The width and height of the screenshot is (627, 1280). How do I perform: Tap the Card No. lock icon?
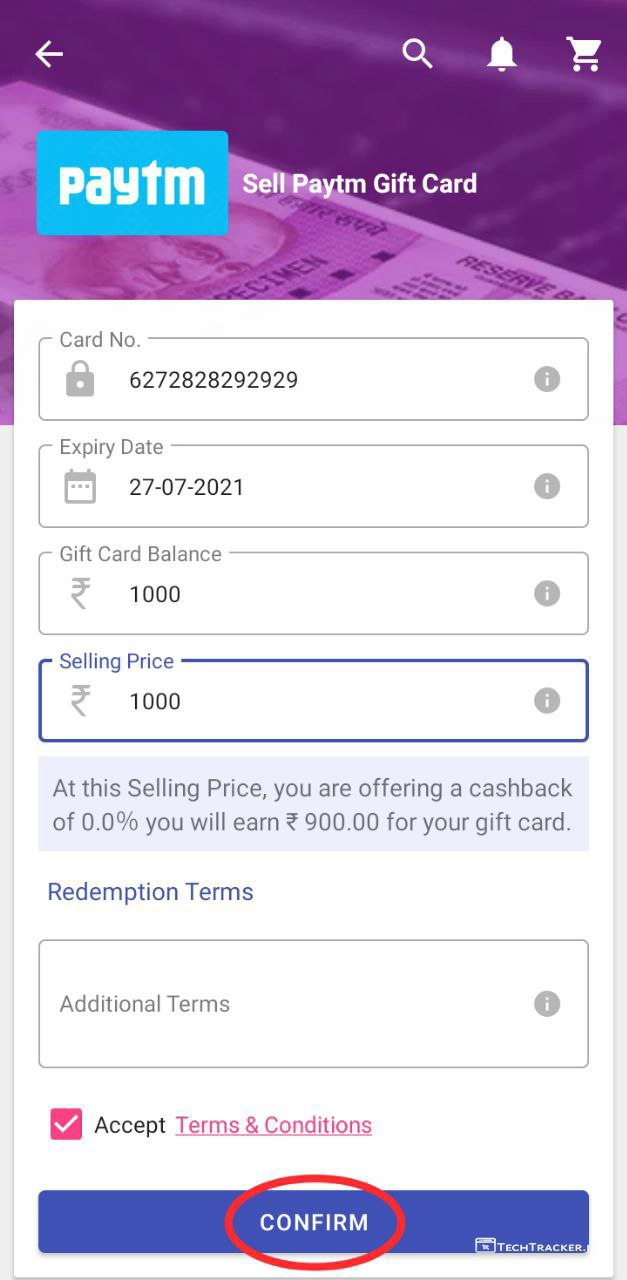(x=80, y=380)
